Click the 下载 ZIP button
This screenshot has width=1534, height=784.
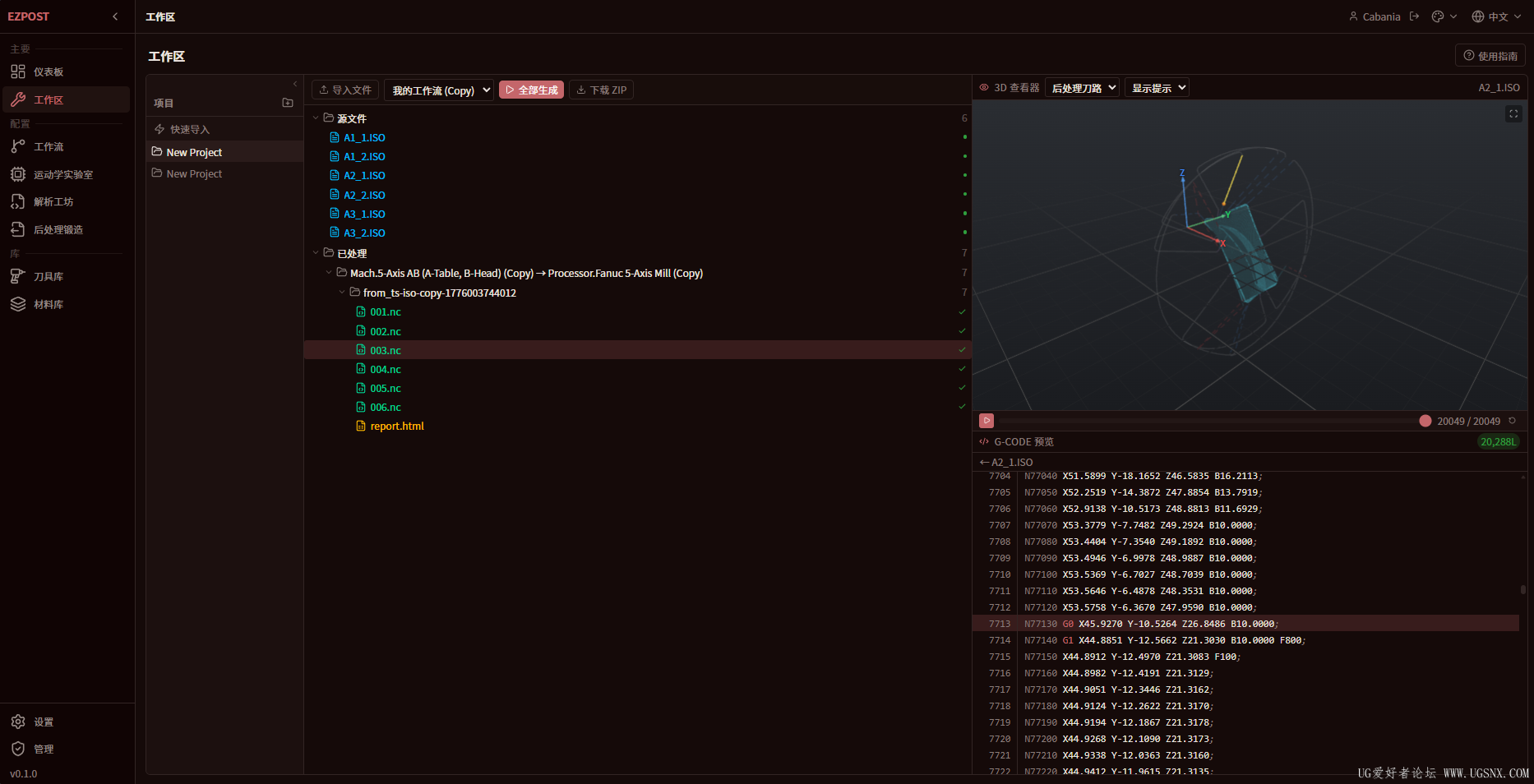(602, 90)
